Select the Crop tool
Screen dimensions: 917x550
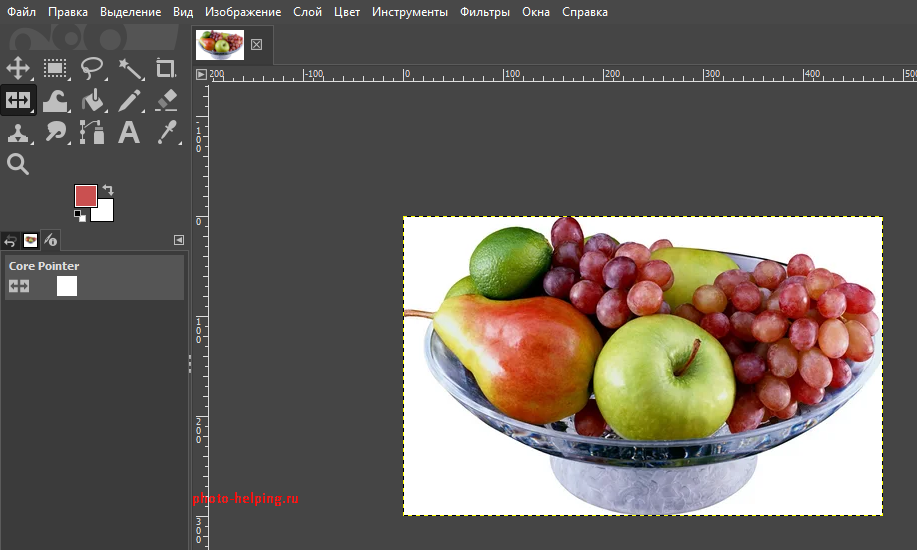[166, 68]
